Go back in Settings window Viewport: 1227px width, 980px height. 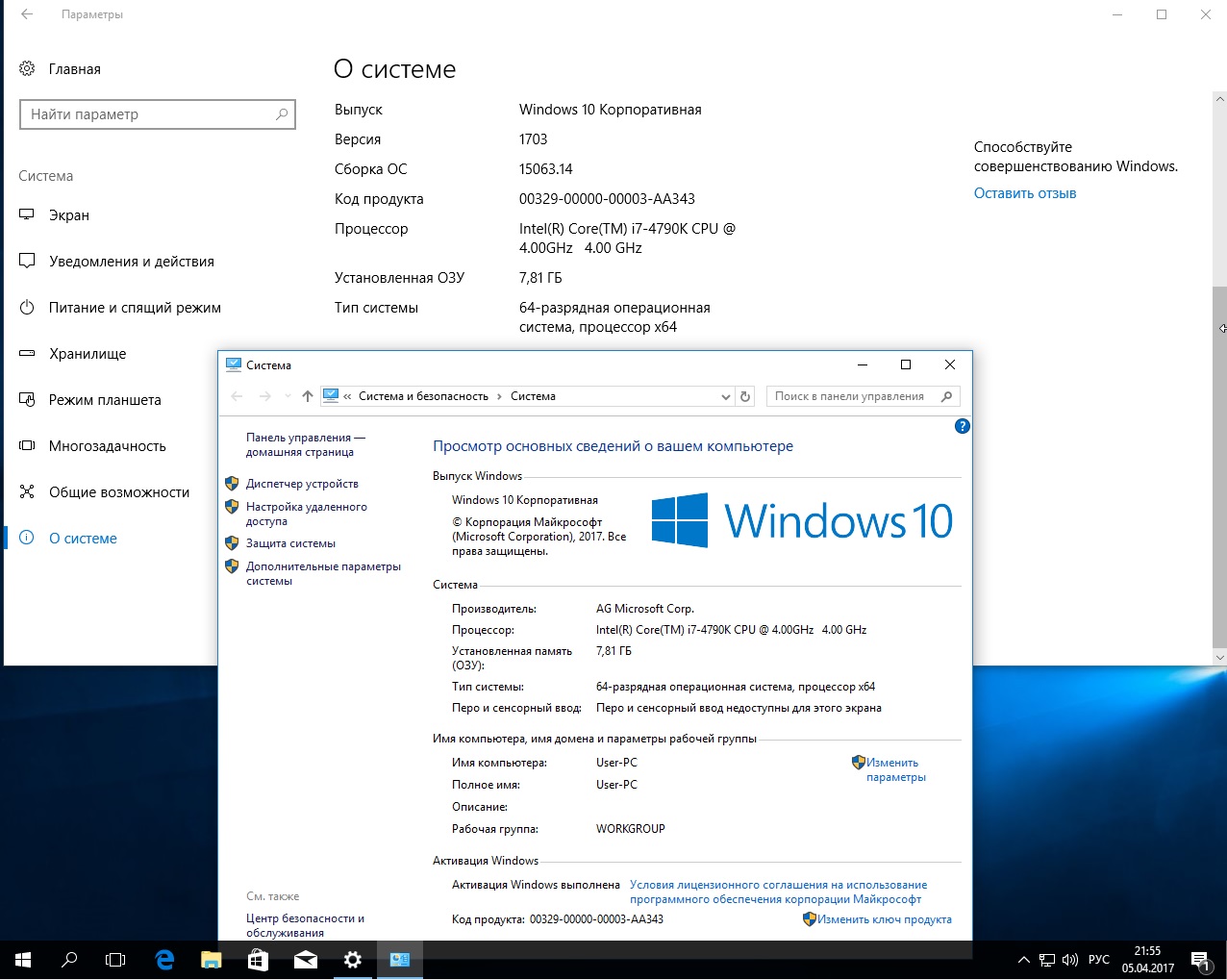click(x=27, y=14)
